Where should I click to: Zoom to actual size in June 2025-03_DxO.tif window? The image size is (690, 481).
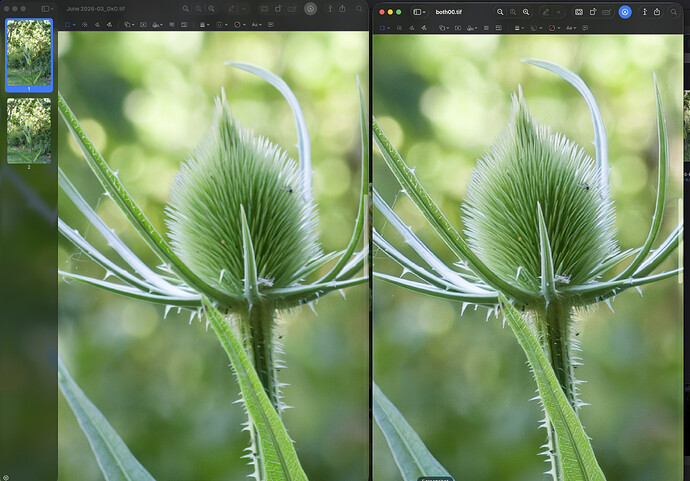[198, 9]
